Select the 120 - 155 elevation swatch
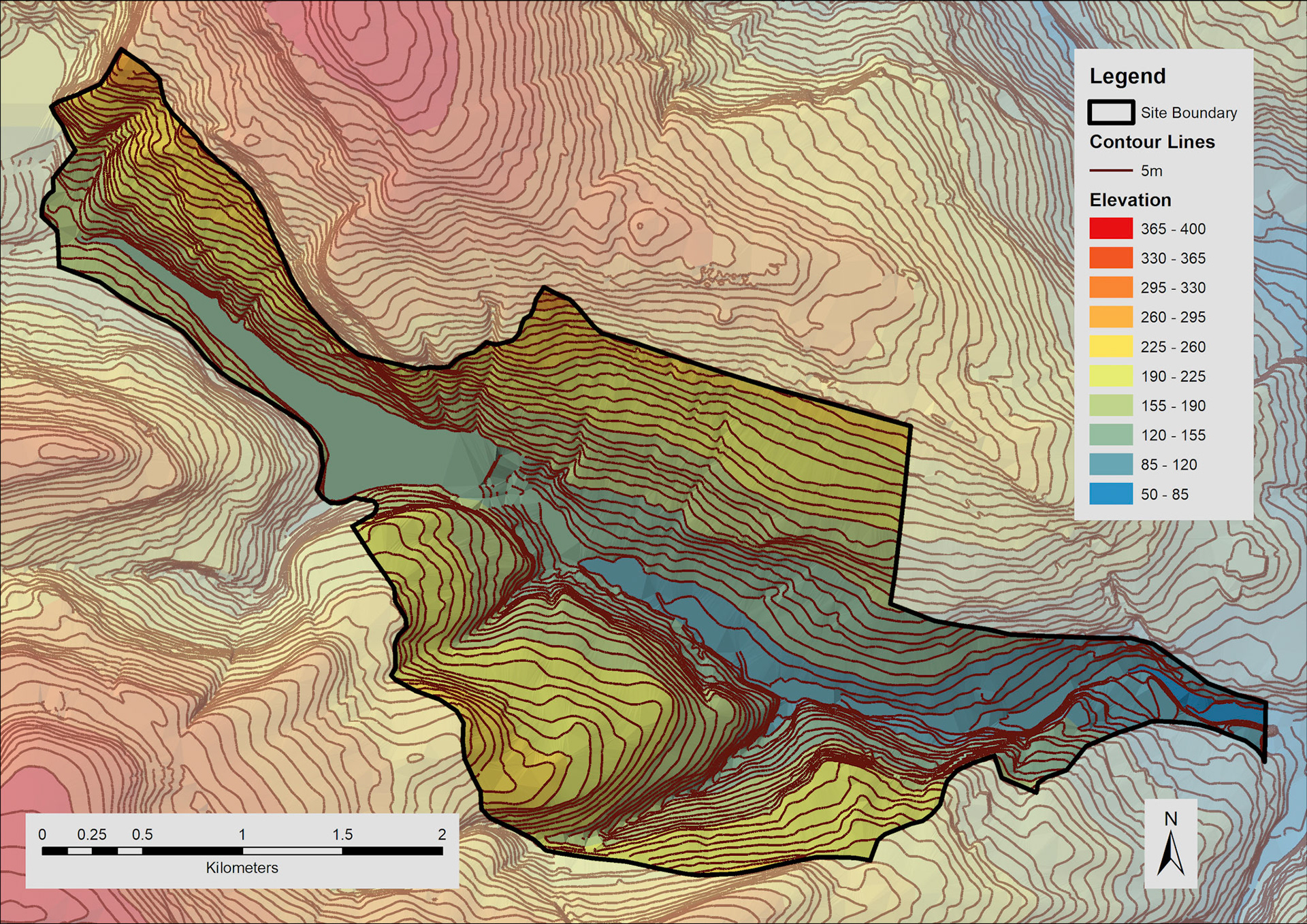The image size is (1307, 924). coord(1111,435)
